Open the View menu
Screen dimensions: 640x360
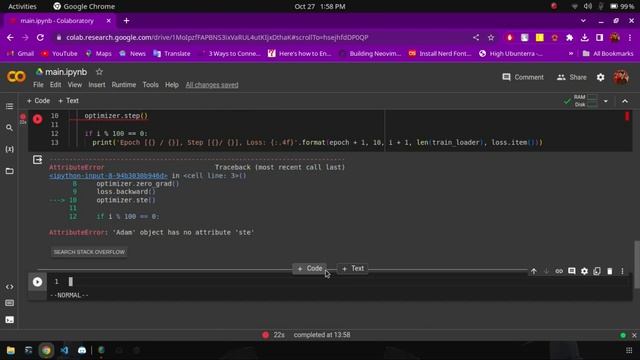point(75,85)
